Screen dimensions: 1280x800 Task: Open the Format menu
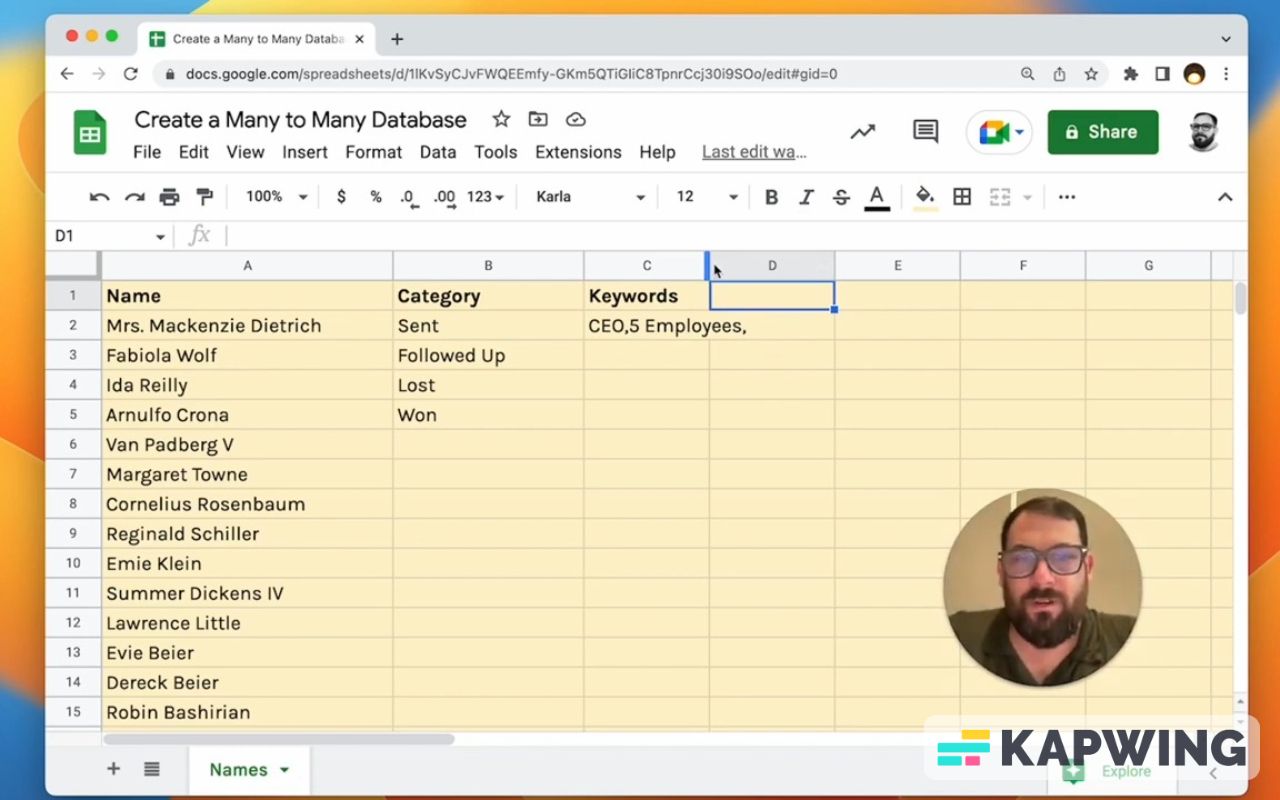coord(373,152)
